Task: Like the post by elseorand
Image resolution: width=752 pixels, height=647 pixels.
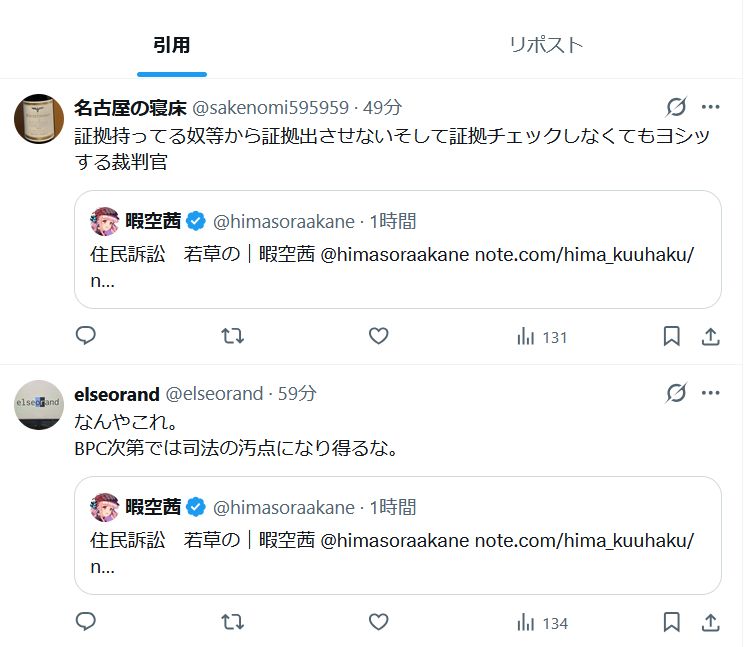Action: click(x=378, y=622)
